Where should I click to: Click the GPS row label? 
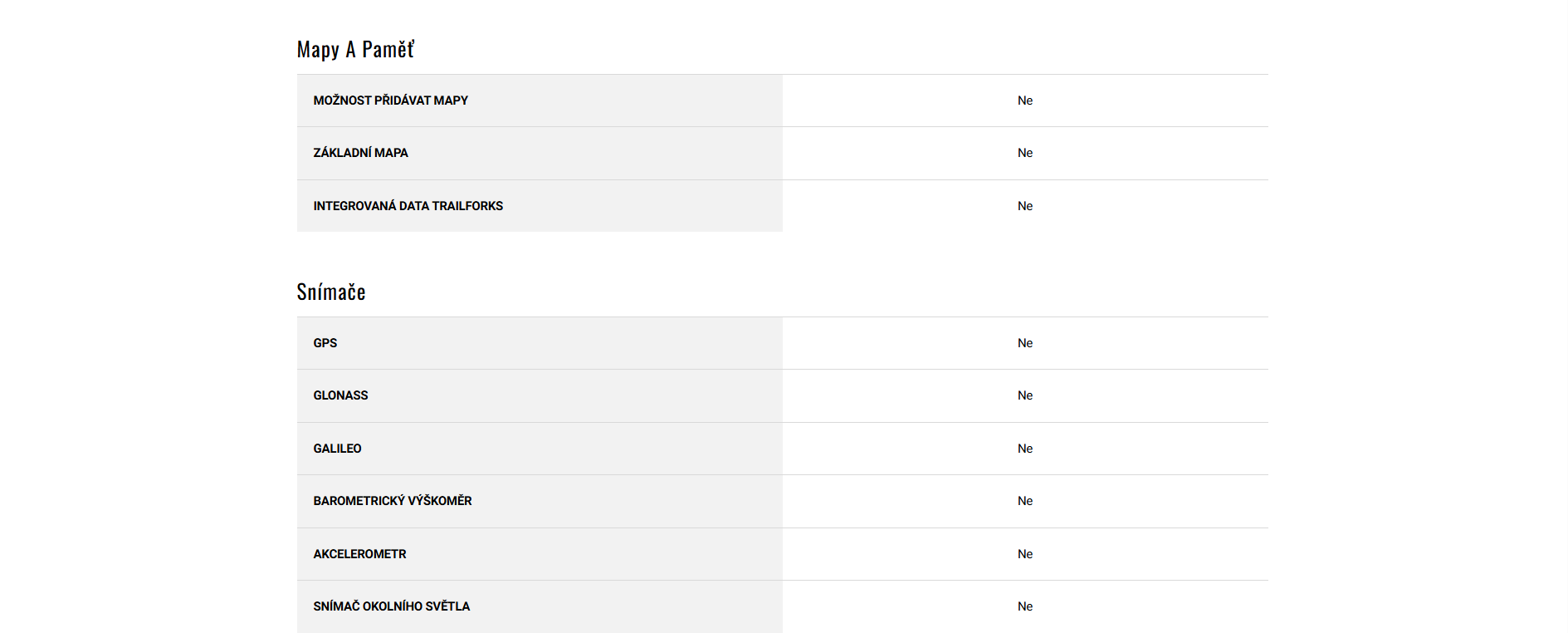pyautogui.click(x=325, y=343)
